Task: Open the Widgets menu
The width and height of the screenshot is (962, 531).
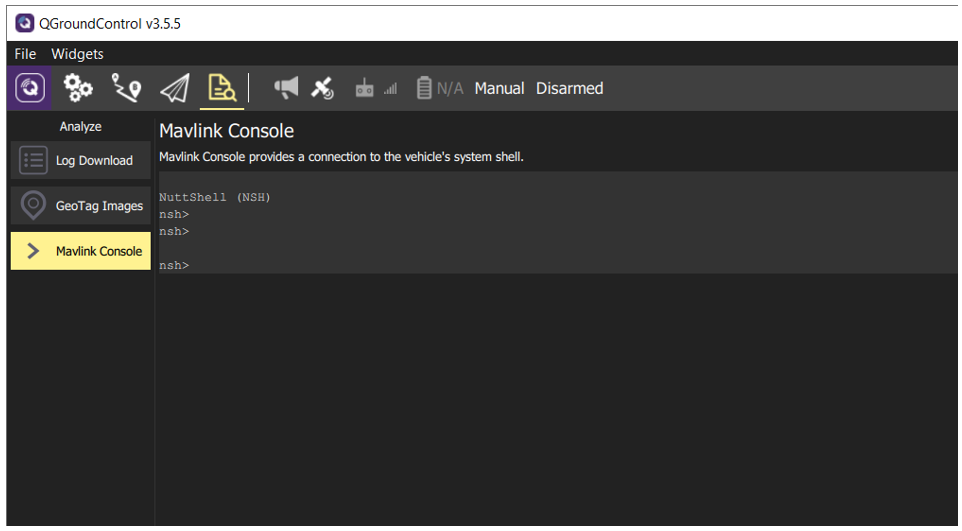Action: point(77,54)
